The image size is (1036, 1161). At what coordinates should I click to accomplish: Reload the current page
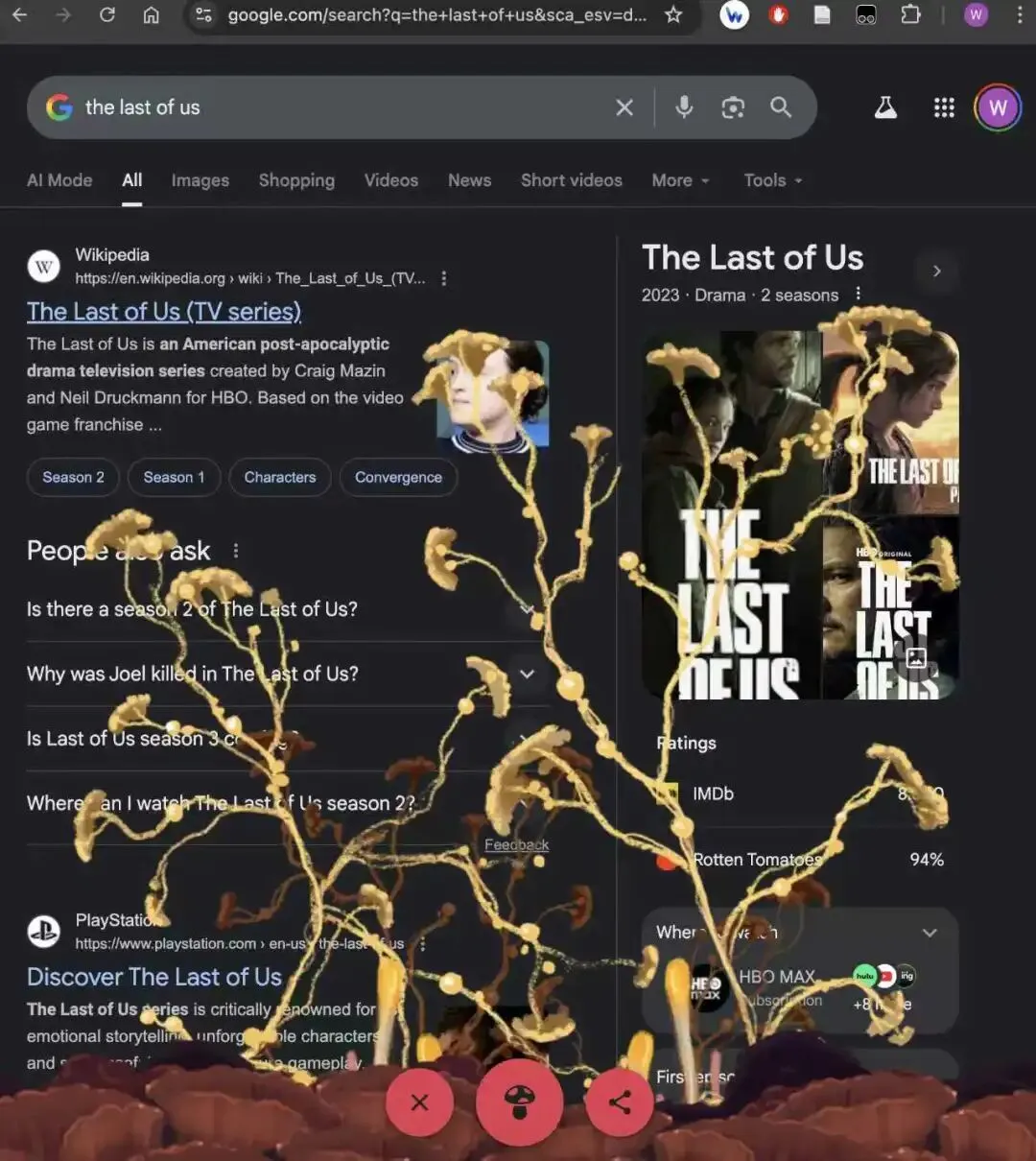107,15
